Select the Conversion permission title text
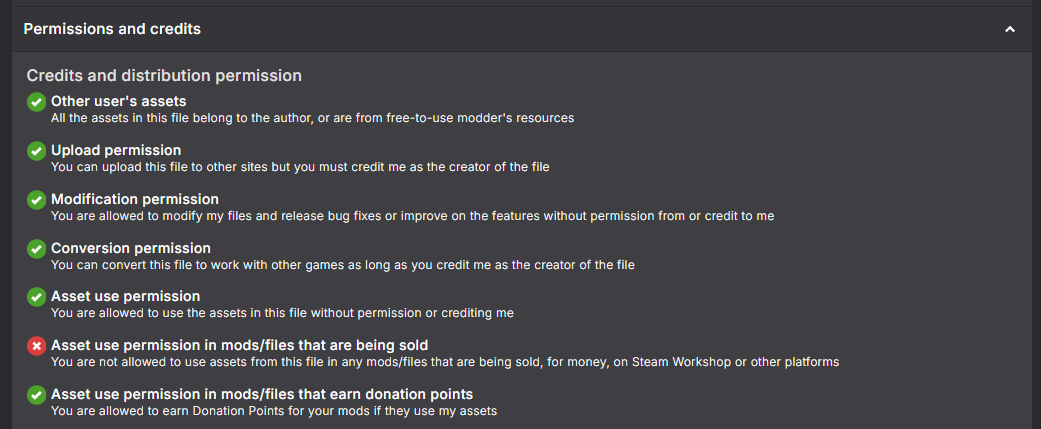The image size is (1041, 429). pos(131,248)
